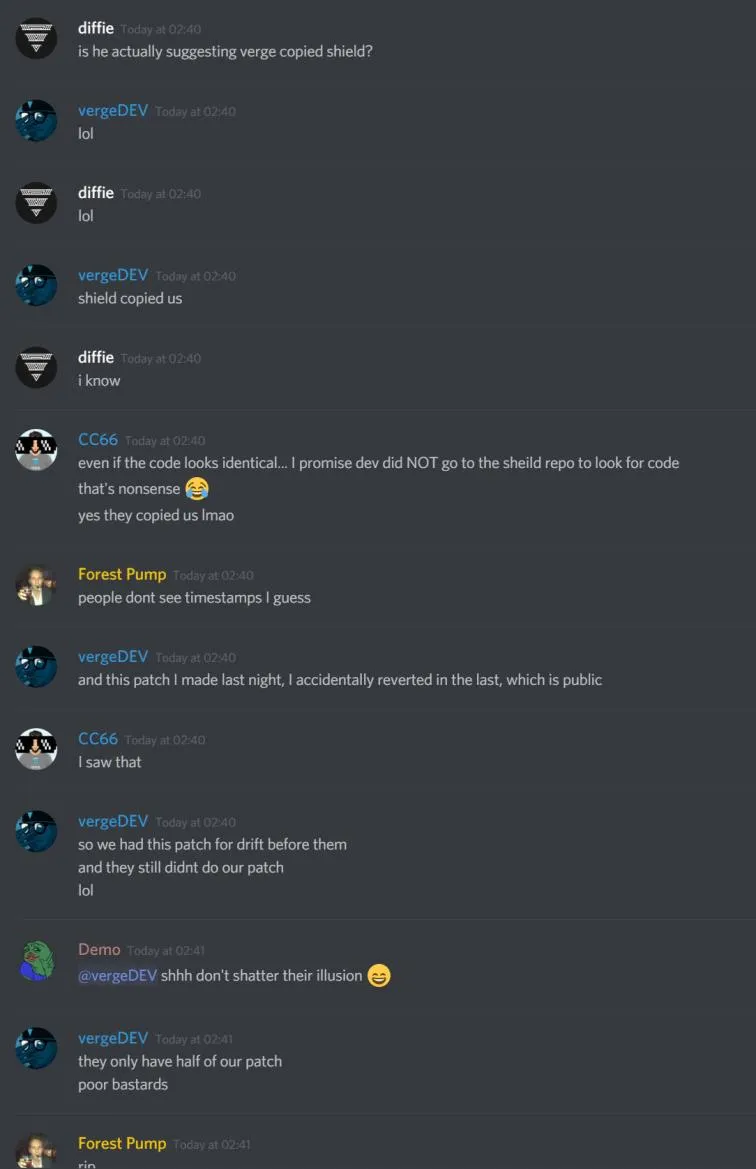The image size is (756, 1169).
Task: Click the grinning emoji in Demo's message
Action: pos(379,975)
